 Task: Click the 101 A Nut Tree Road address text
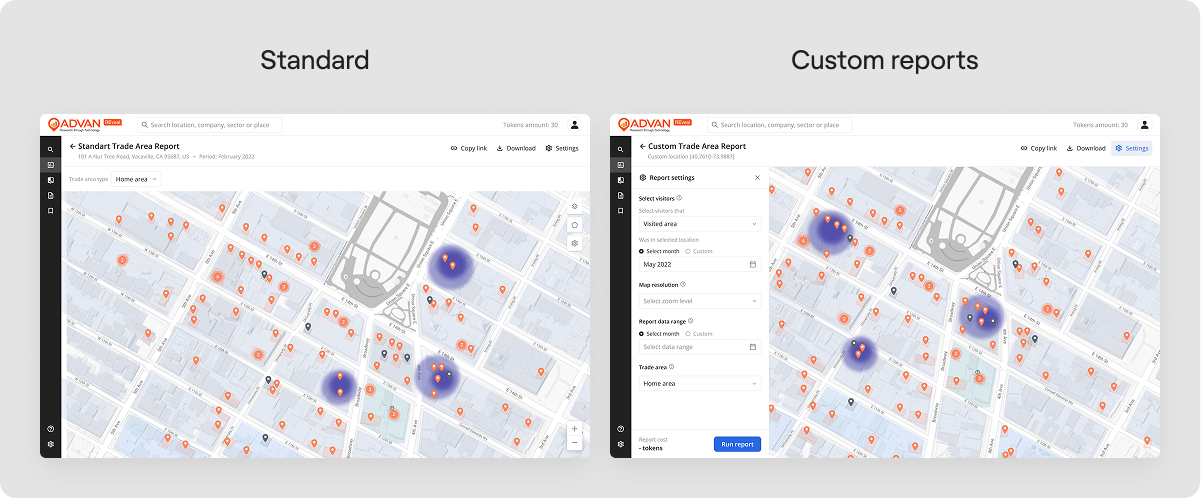(134, 157)
